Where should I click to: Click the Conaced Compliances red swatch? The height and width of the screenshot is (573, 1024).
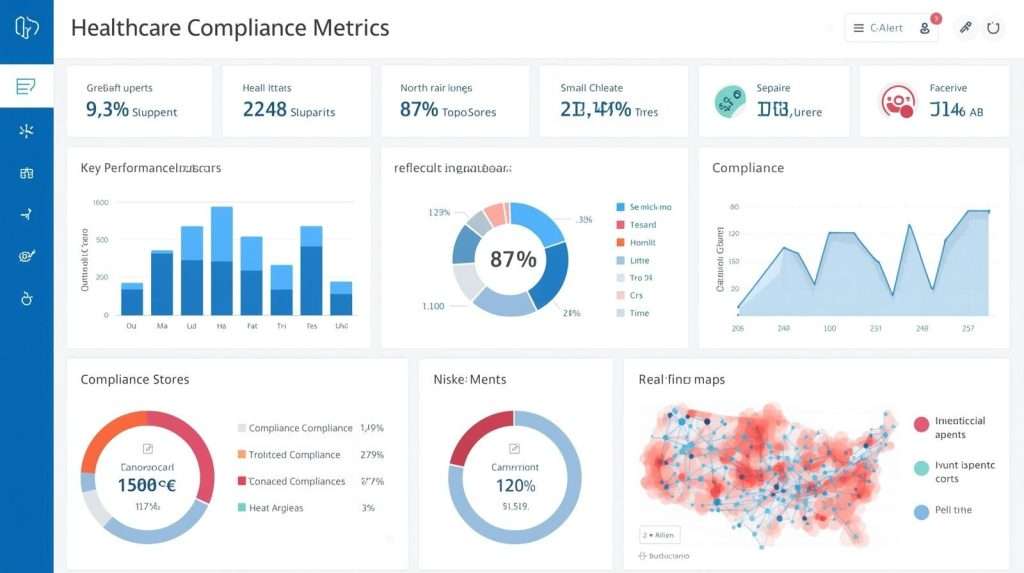click(242, 481)
